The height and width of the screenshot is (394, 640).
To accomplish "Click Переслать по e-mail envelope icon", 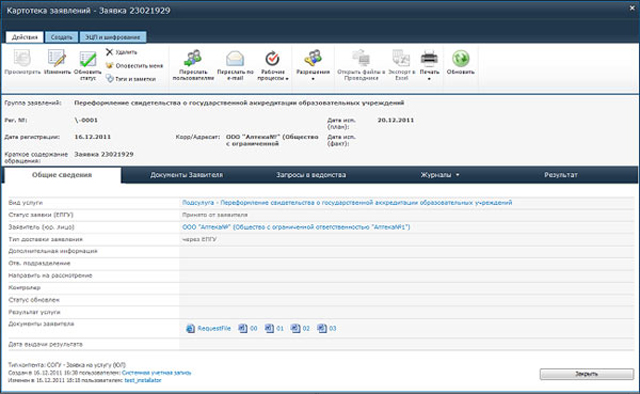I will (x=235, y=59).
